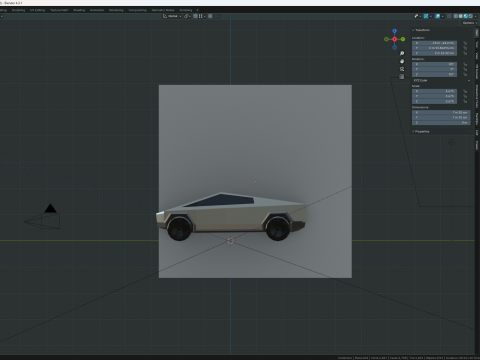Click the Location X field
This screenshot has height=360, width=480.
tap(435, 43)
